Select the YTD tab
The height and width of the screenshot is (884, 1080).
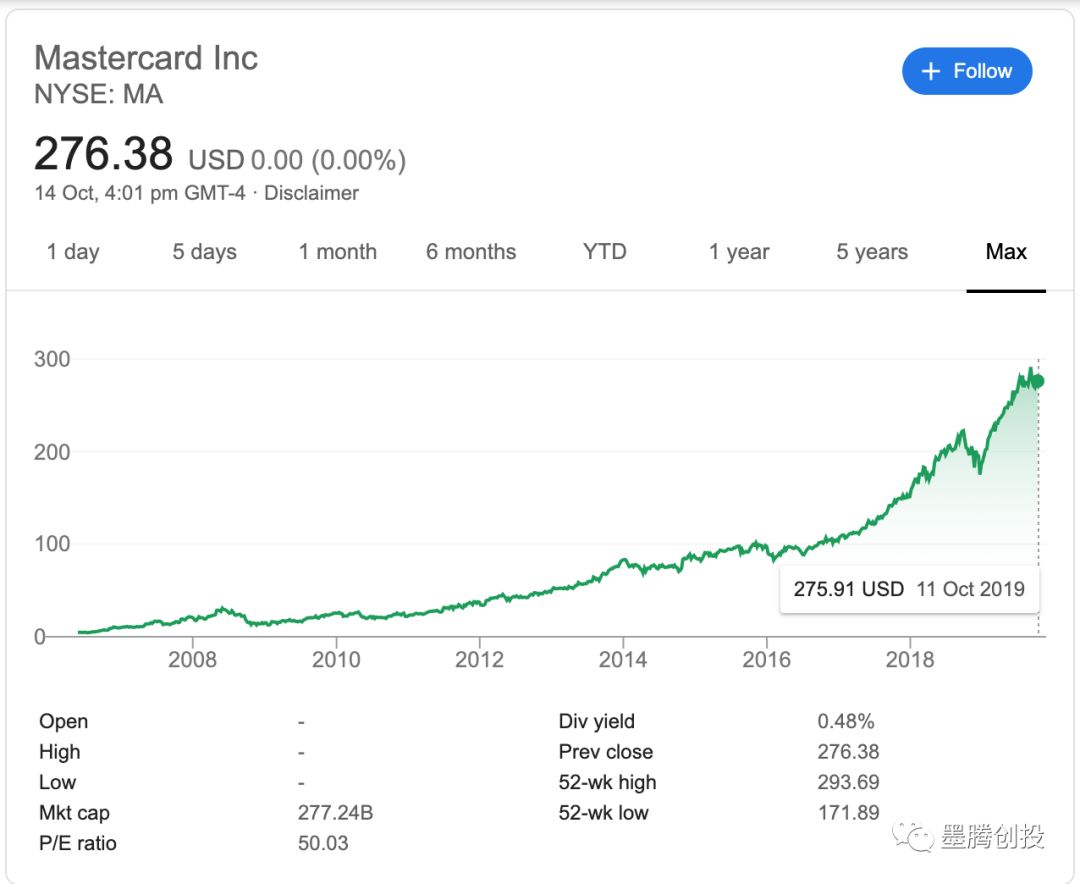click(605, 252)
